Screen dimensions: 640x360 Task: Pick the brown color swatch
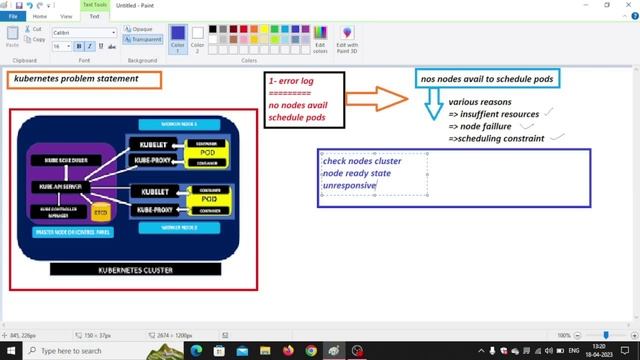pyautogui.click(x=233, y=40)
